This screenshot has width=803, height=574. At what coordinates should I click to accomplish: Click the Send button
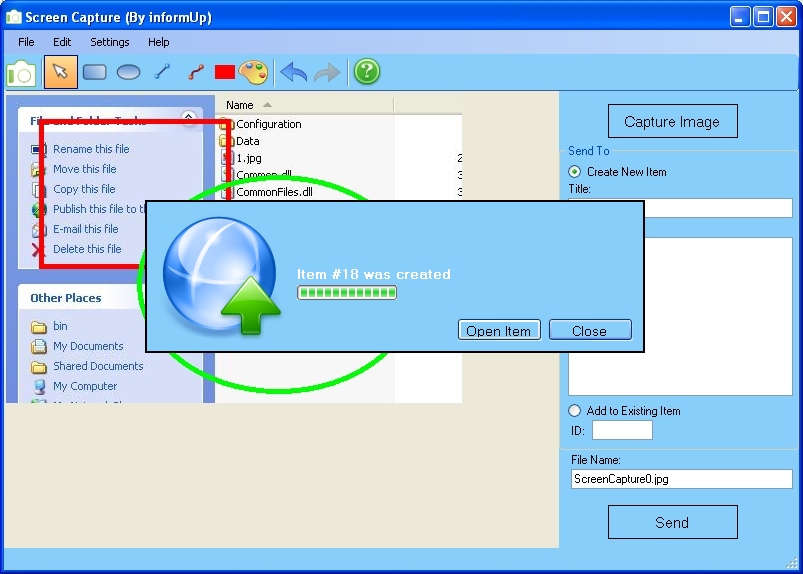[672, 522]
